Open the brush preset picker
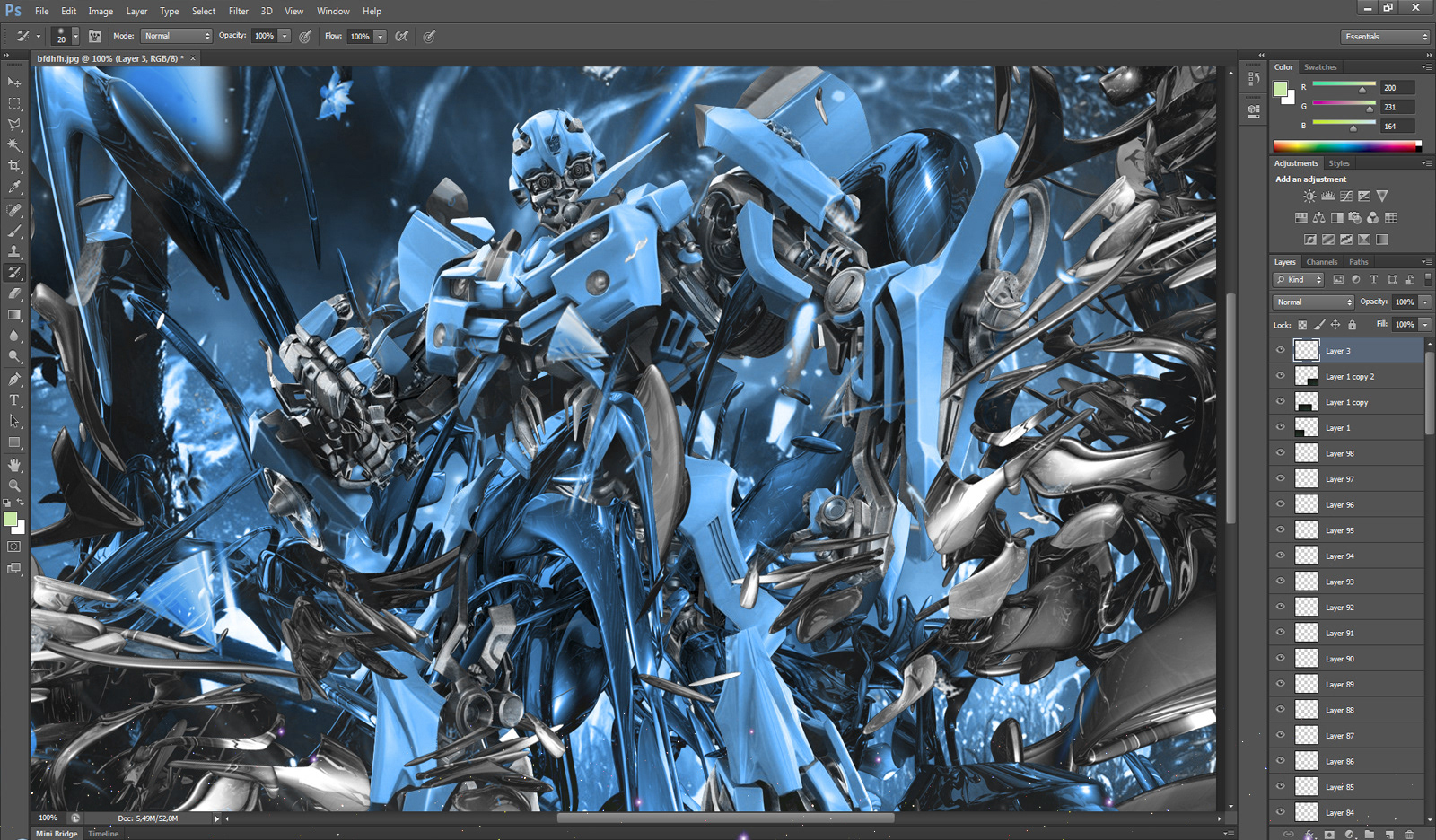This screenshot has width=1436, height=840. pos(66,36)
